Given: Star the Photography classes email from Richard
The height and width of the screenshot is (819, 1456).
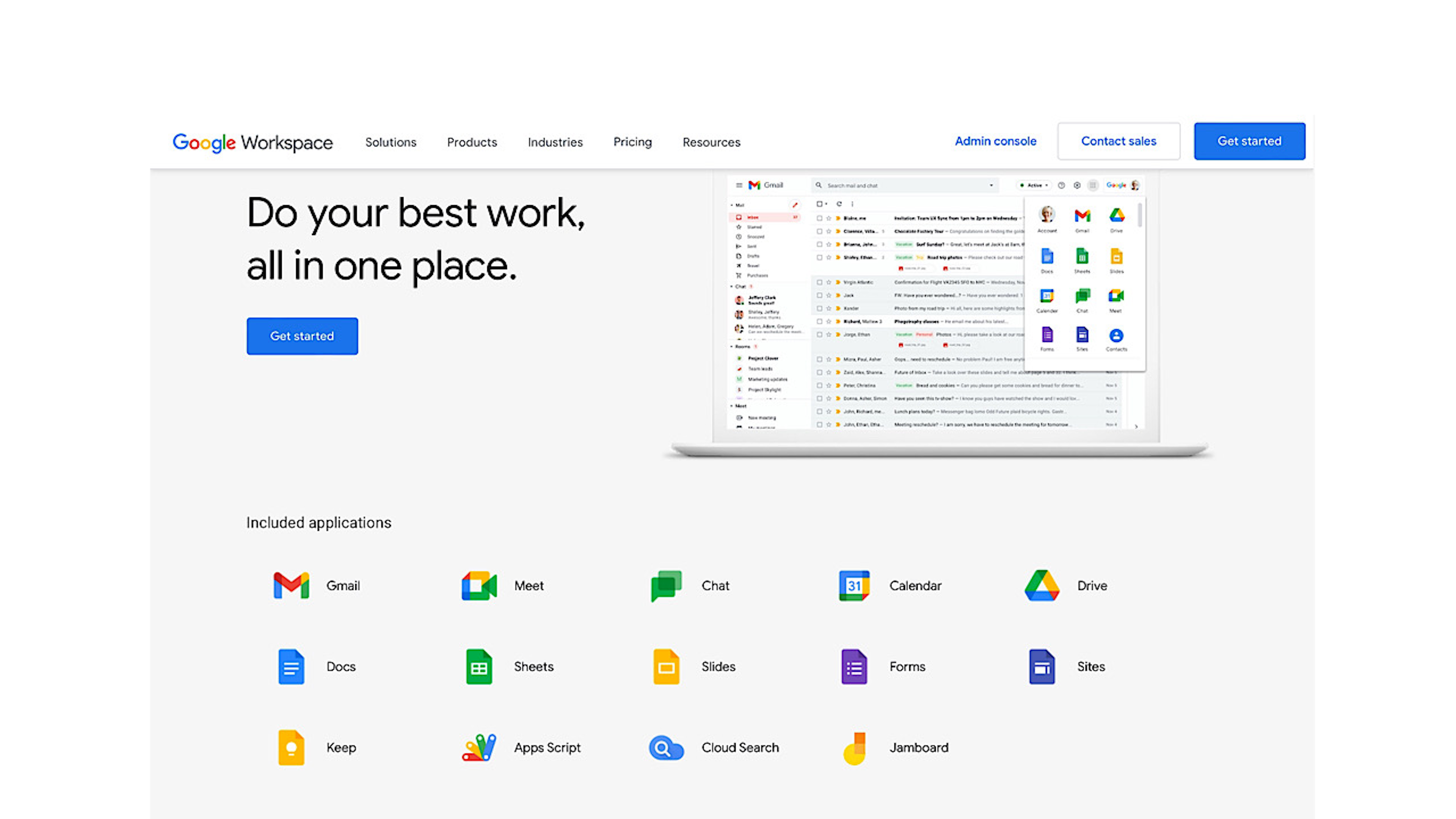Looking at the screenshot, I should tap(828, 322).
